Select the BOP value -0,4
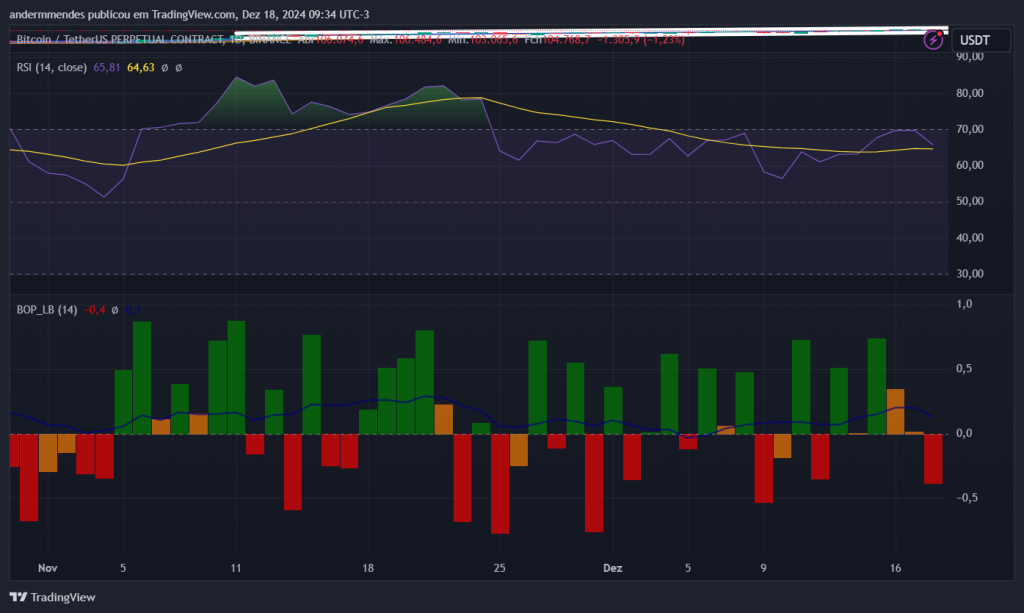 (x=95, y=309)
